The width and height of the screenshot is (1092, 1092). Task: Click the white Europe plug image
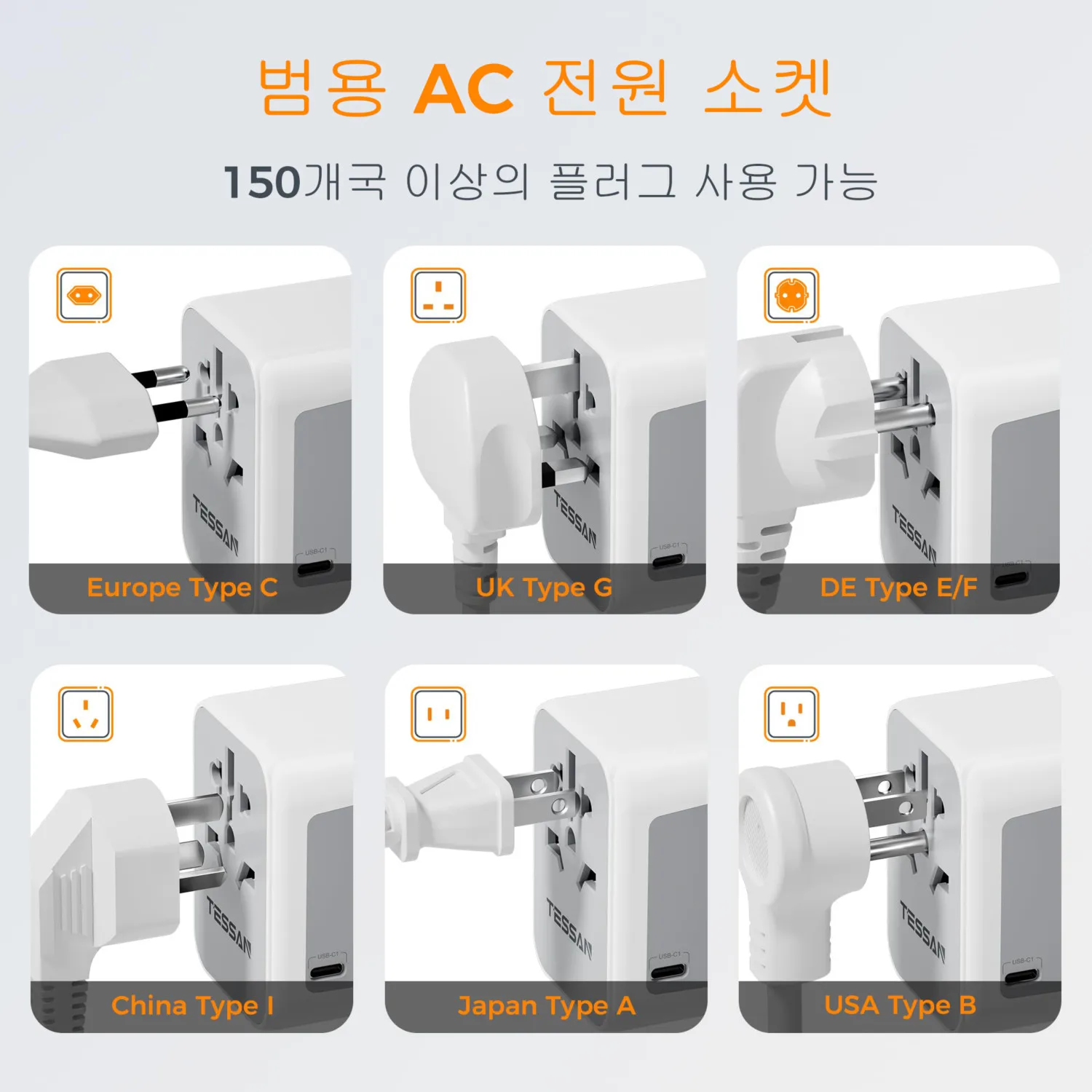tap(109, 405)
